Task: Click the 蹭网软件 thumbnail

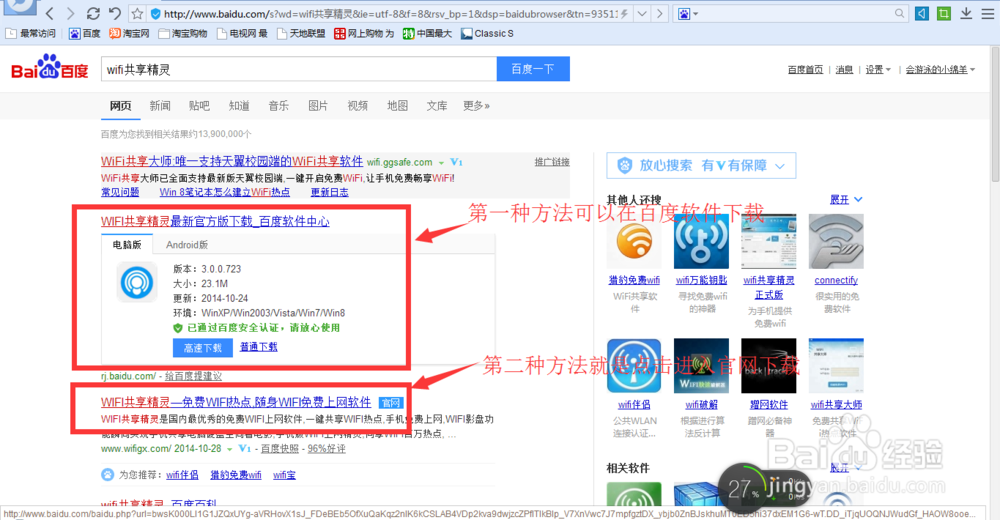Action: coord(768,366)
